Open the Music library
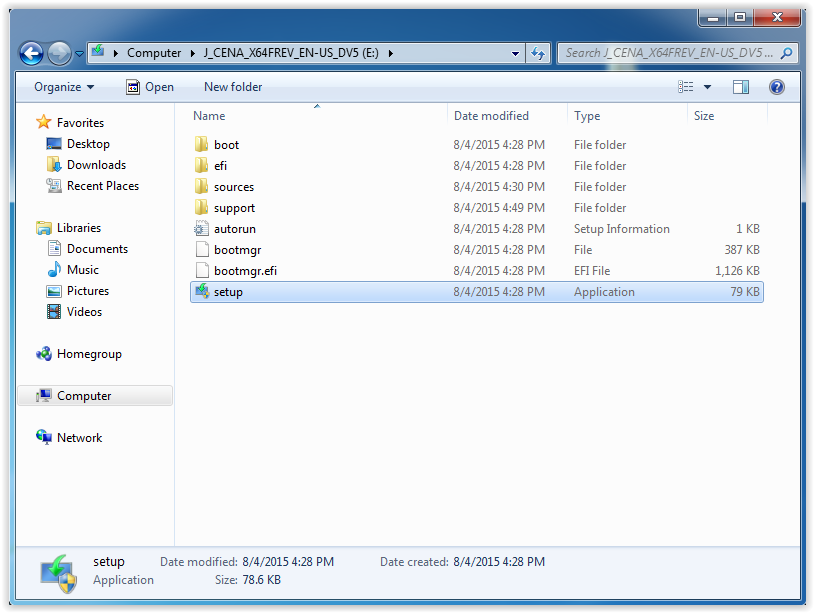The width and height of the screenshot is (814, 613). [83, 270]
